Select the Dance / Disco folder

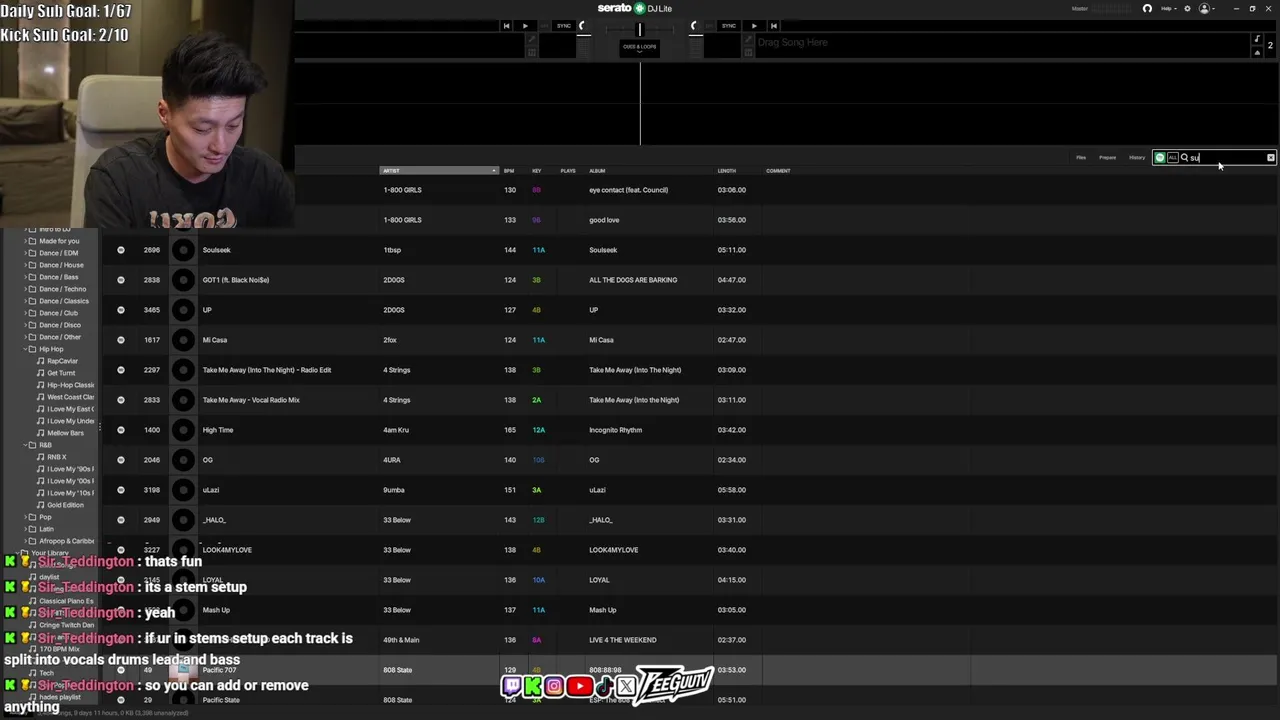point(60,325)
